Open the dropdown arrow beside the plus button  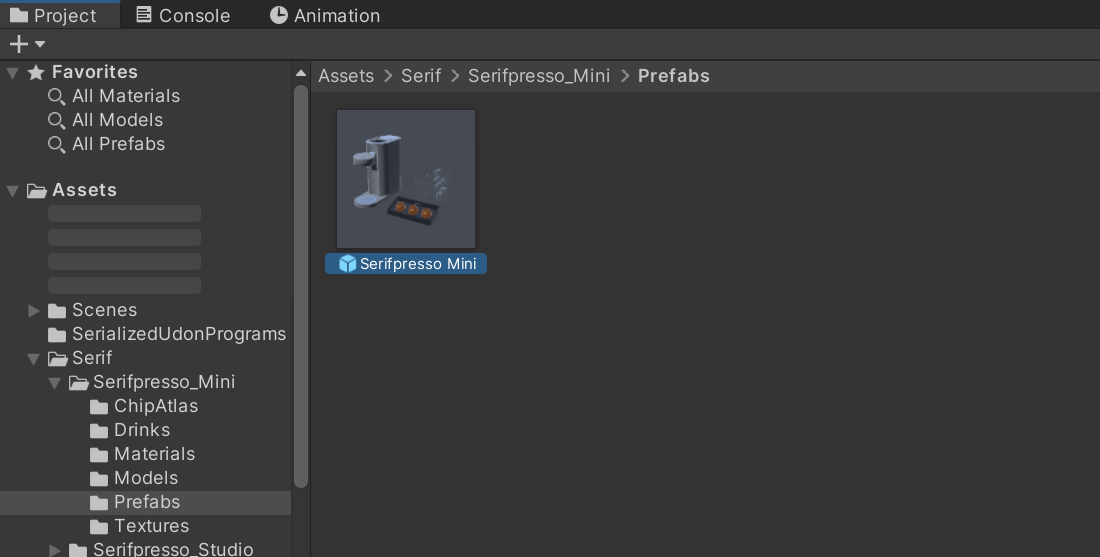[x=40, y=44]
